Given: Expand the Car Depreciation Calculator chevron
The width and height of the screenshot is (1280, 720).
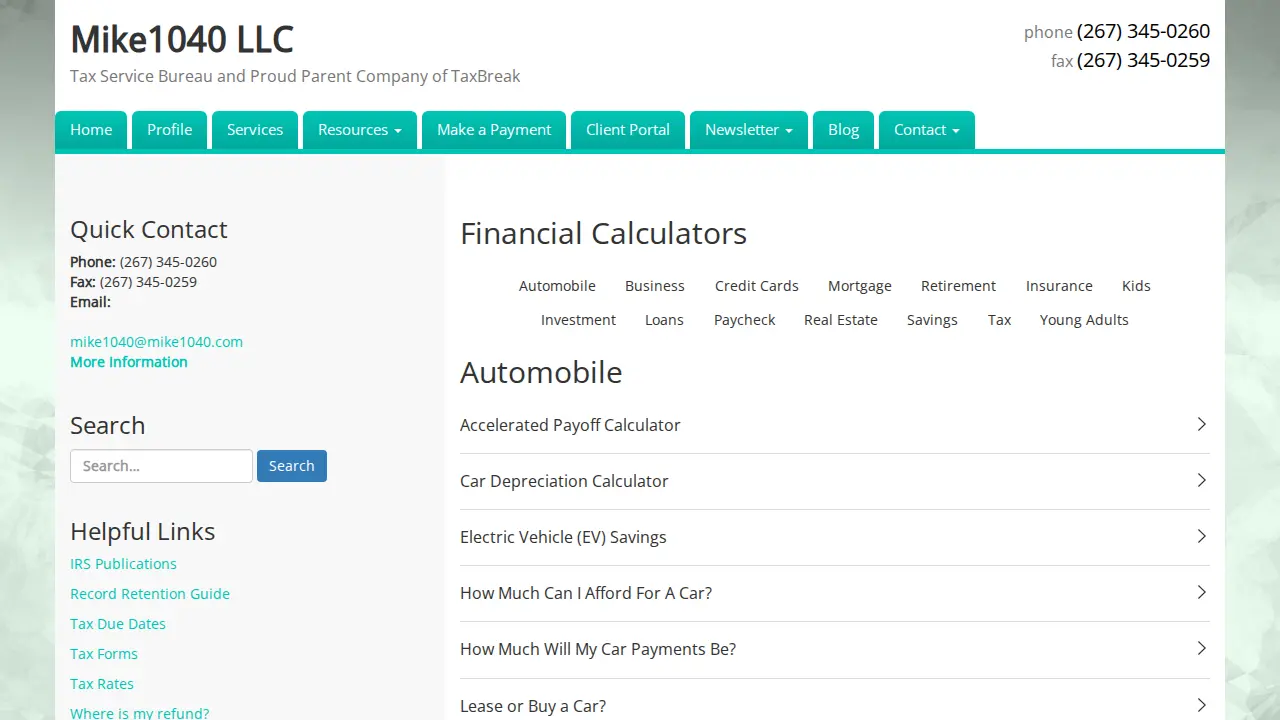Looking at the screenshot, I should click(x=1201, y=481).
